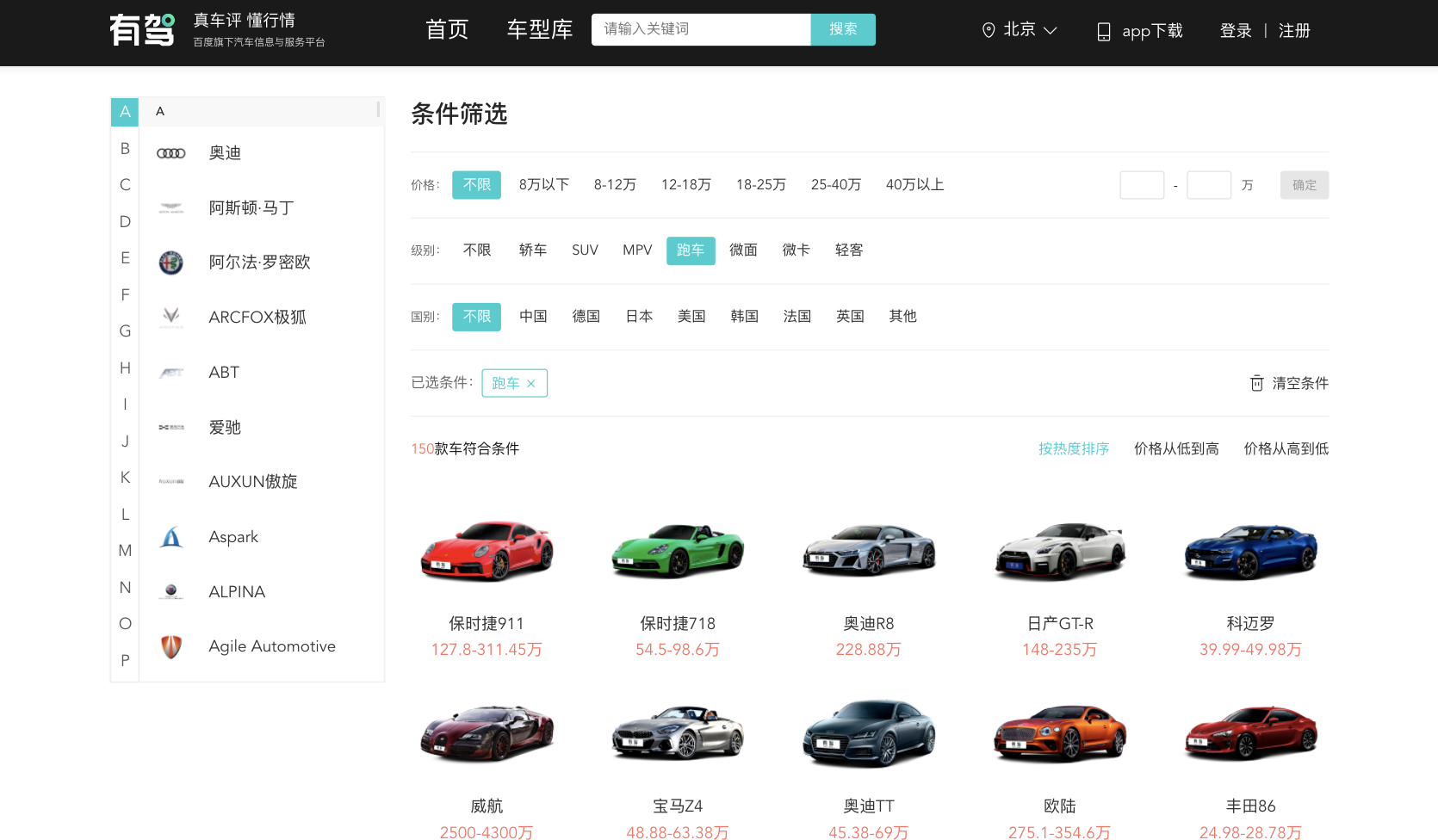The width and height of the screenshot is (1438, 840).
Task: Focus the minimum price input box
Action: pyautogui.click(x=1142, y=185)
